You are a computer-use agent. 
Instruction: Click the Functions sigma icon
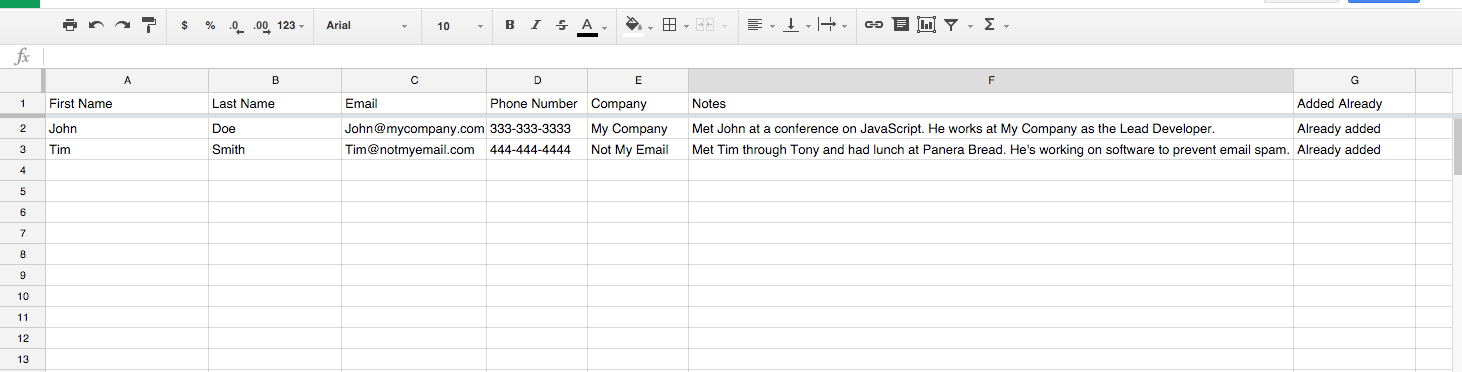click(x=990, y=25)
